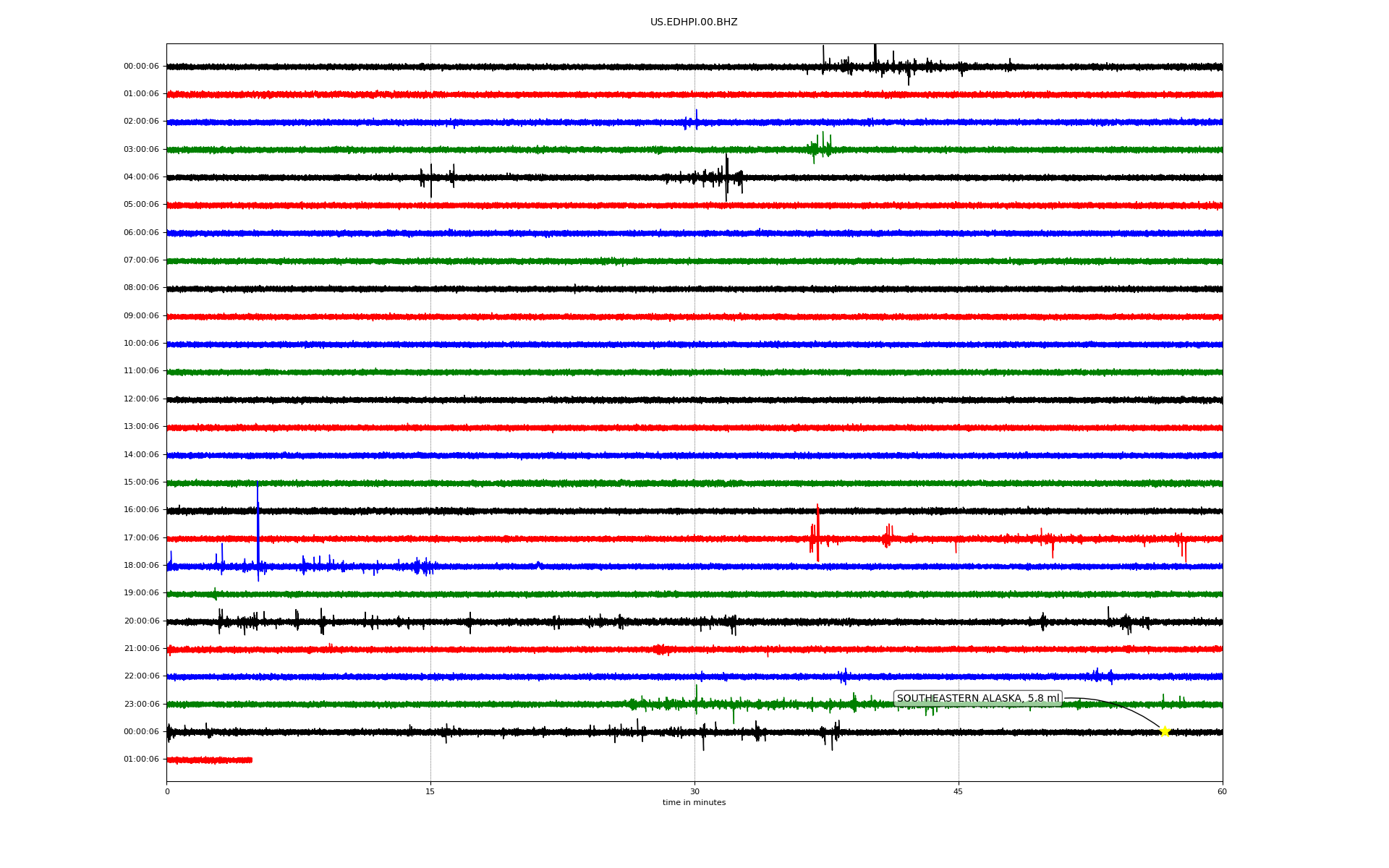This screenshot has width=1389, height=868.
Task: Click the black event on the top 00:00:06 trace
Action: [875, 65]
